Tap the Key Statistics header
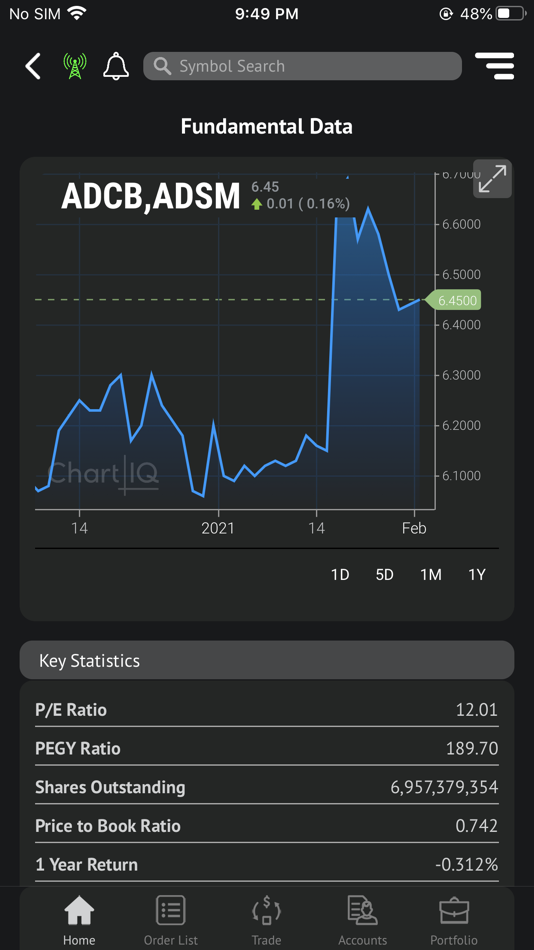The image size is (534, 950). point(267,660)
